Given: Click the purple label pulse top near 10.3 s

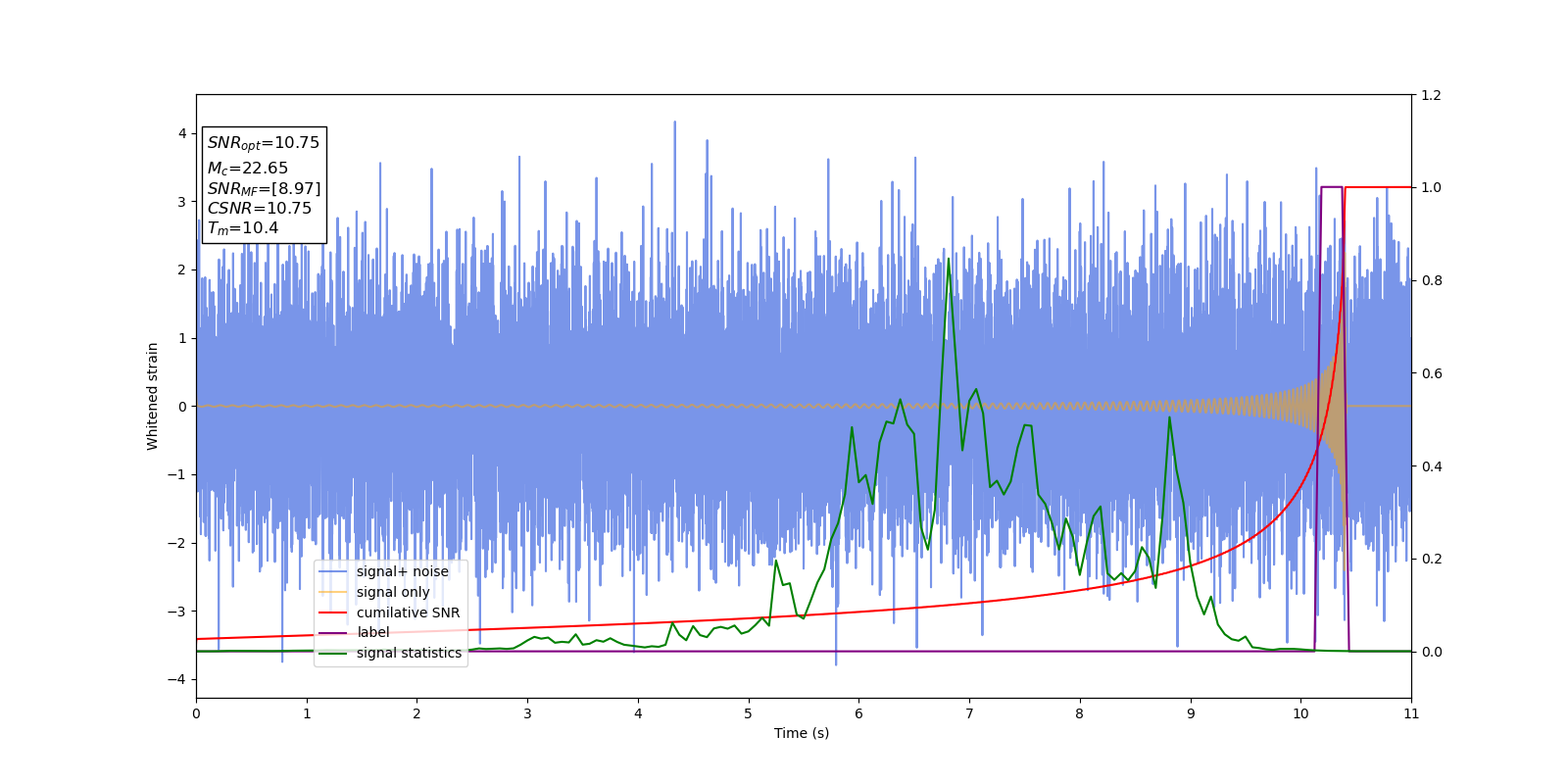Looking at the screenshot, I should click(1331, 187).
